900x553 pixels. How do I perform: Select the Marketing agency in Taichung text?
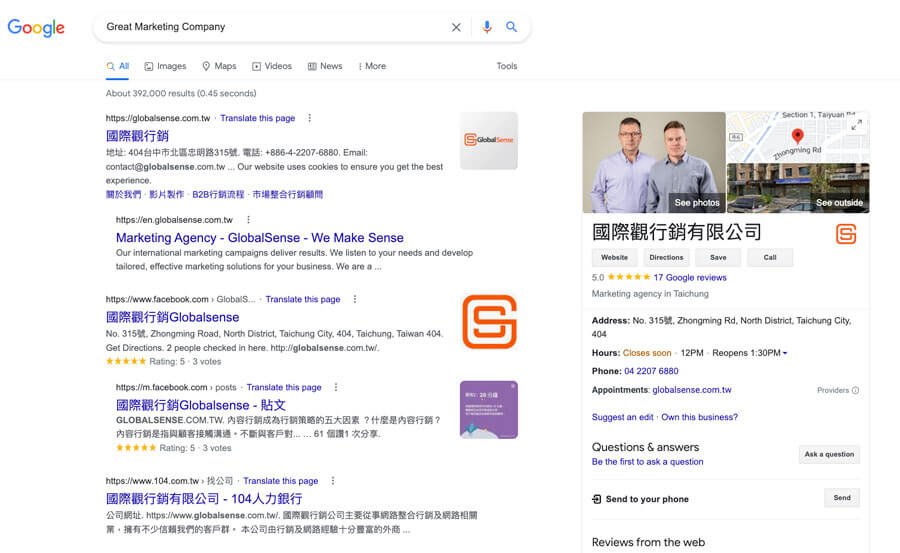(x=650, y=293)
